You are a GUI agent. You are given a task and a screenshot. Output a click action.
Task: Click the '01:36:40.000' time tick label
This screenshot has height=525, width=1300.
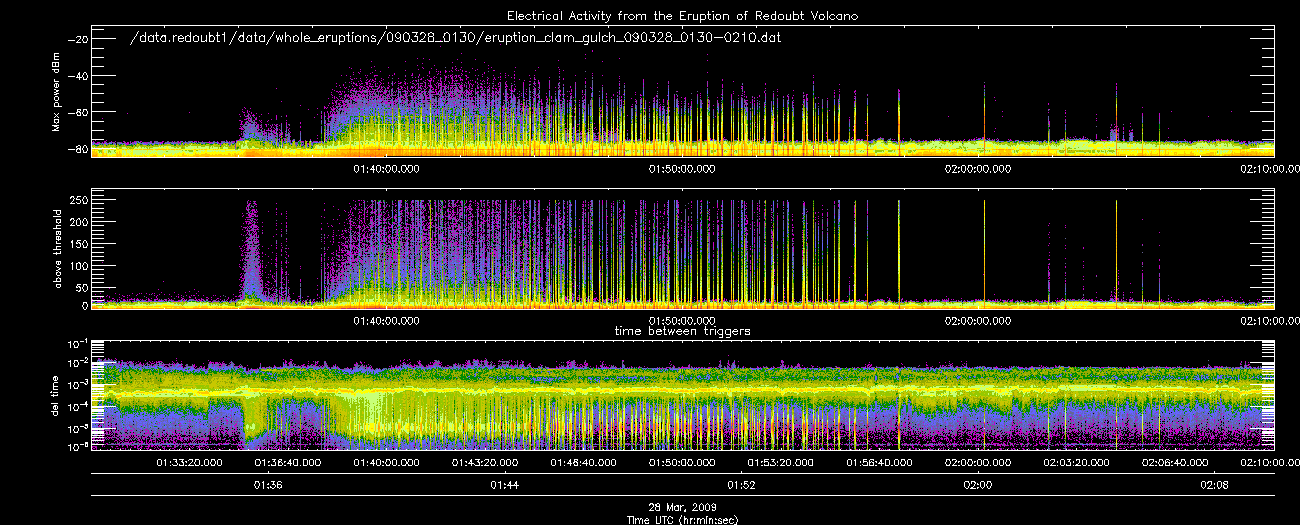coord(288,463)
